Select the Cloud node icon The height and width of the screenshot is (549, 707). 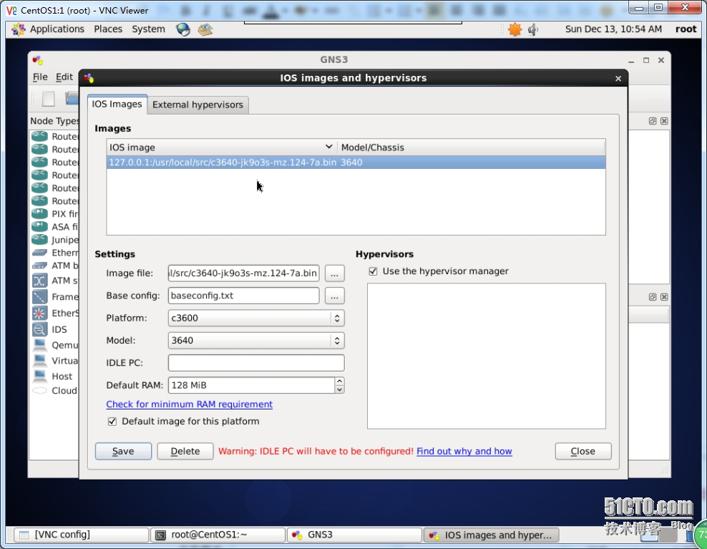pyautogui.click(x=40, y=390)
